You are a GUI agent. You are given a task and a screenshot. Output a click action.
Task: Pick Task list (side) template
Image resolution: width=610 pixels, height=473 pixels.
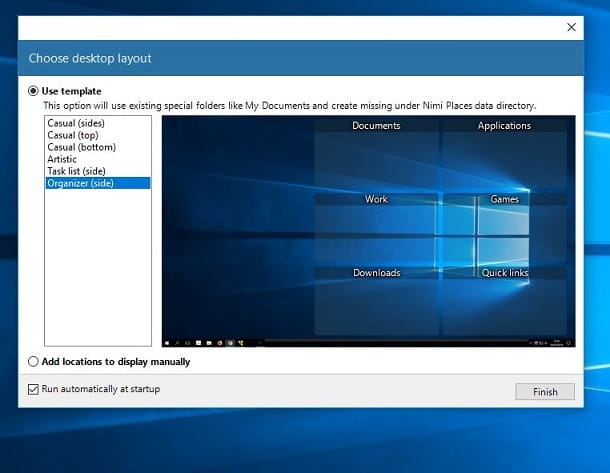(78, 171)
